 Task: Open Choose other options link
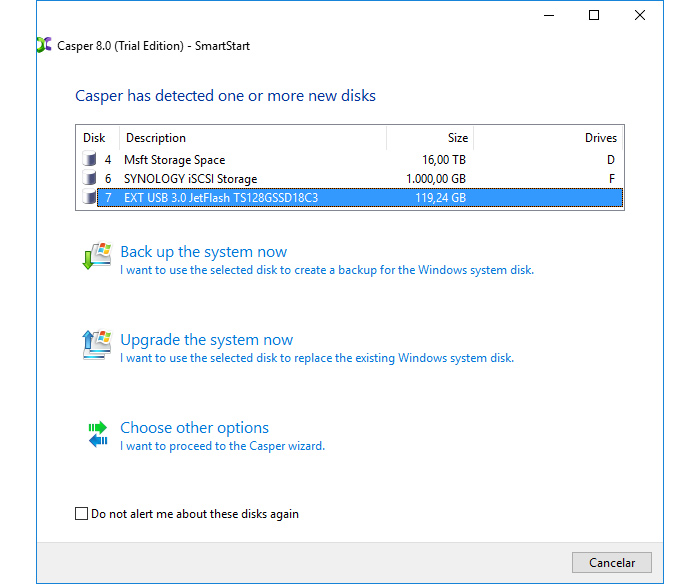(x=194, y=428)
